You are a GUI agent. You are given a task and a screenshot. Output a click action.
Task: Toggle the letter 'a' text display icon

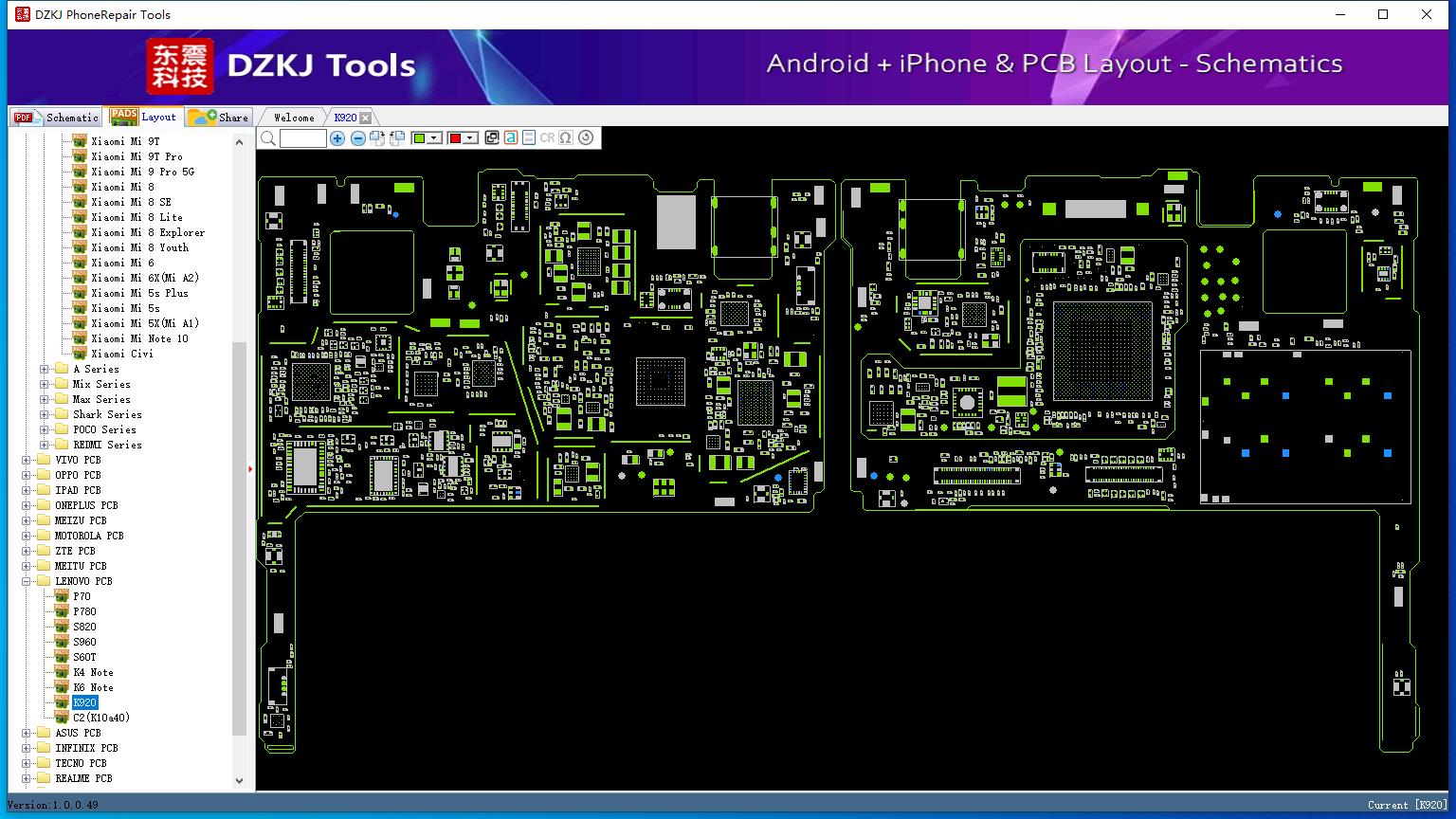(511, 138)
